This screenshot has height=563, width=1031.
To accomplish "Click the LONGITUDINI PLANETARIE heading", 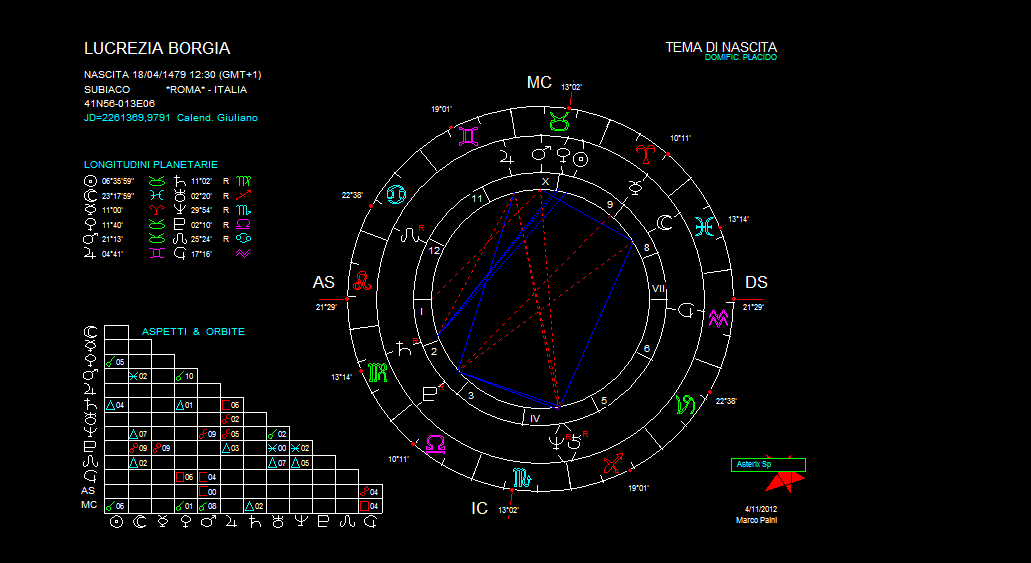I will point(151,164).
